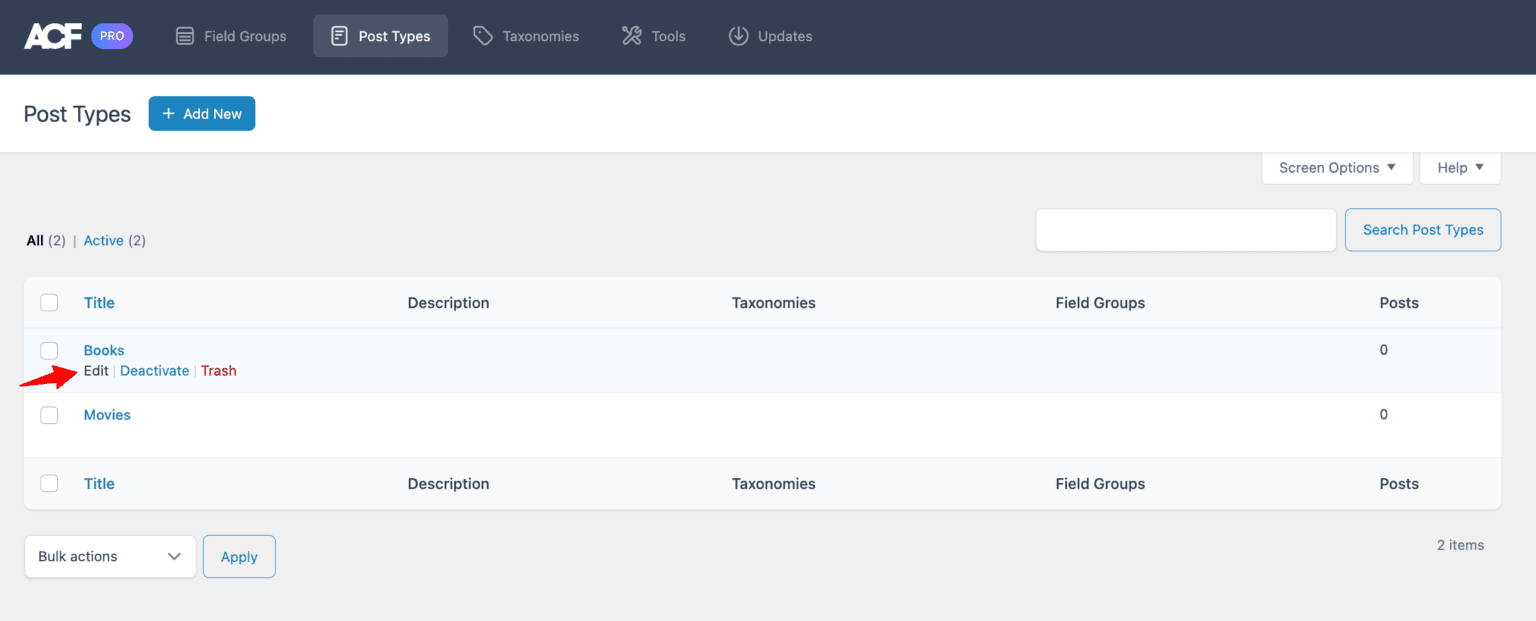Click the Updates download icon
1536x621 pixels.
pyautogui.click(x=738, y=35)
